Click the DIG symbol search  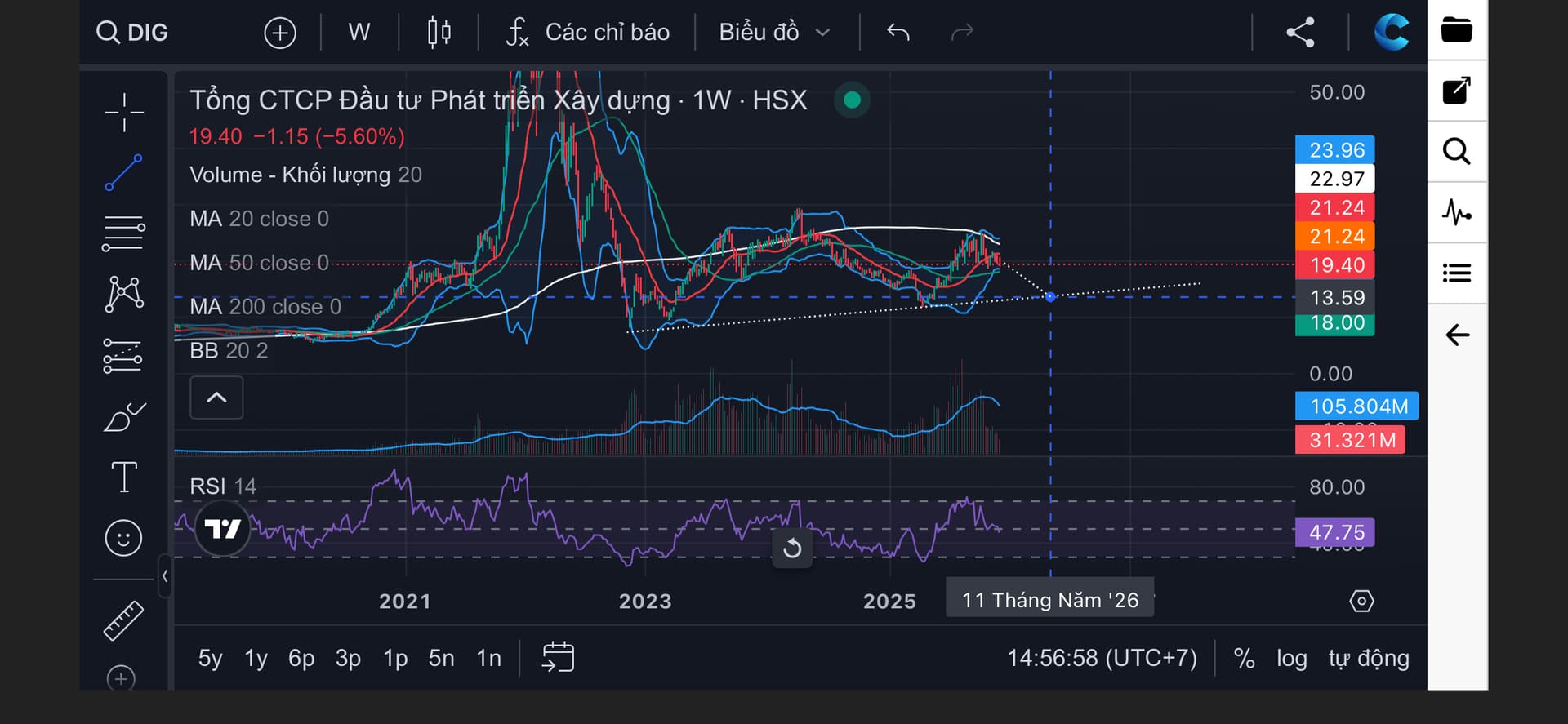[133, 33]
